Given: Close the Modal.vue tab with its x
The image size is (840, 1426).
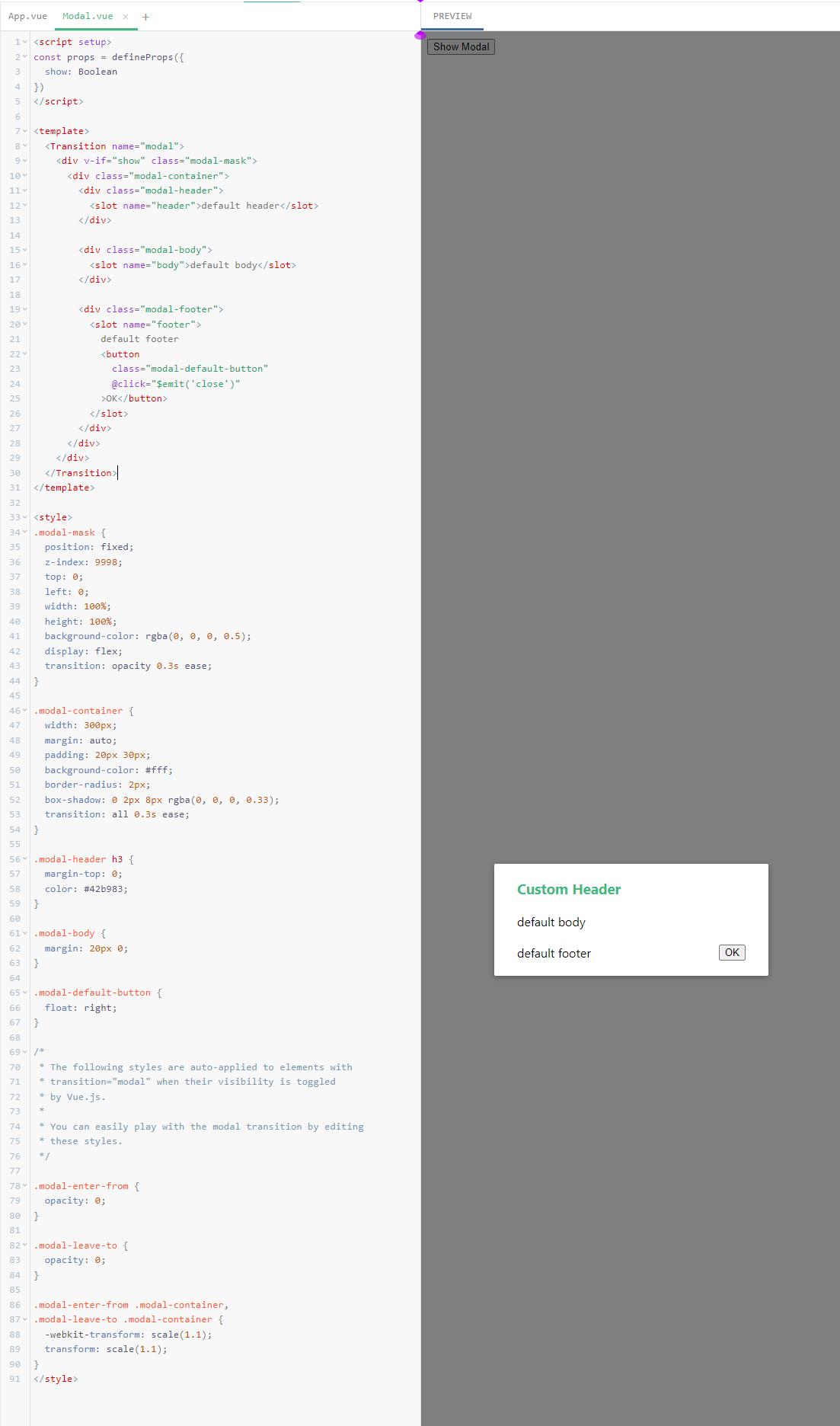Looking at the screenshot, I should click(x=126, y=17).
